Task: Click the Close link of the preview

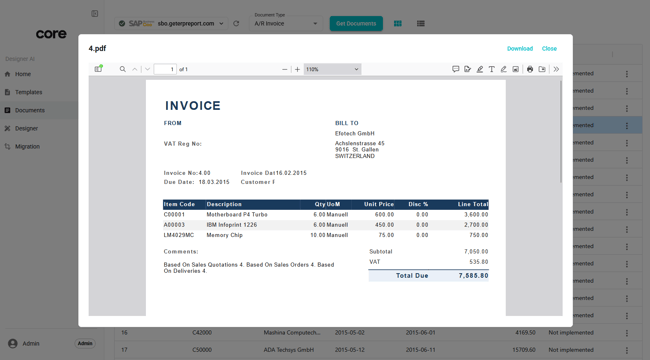Action: [x=549, y=49]
